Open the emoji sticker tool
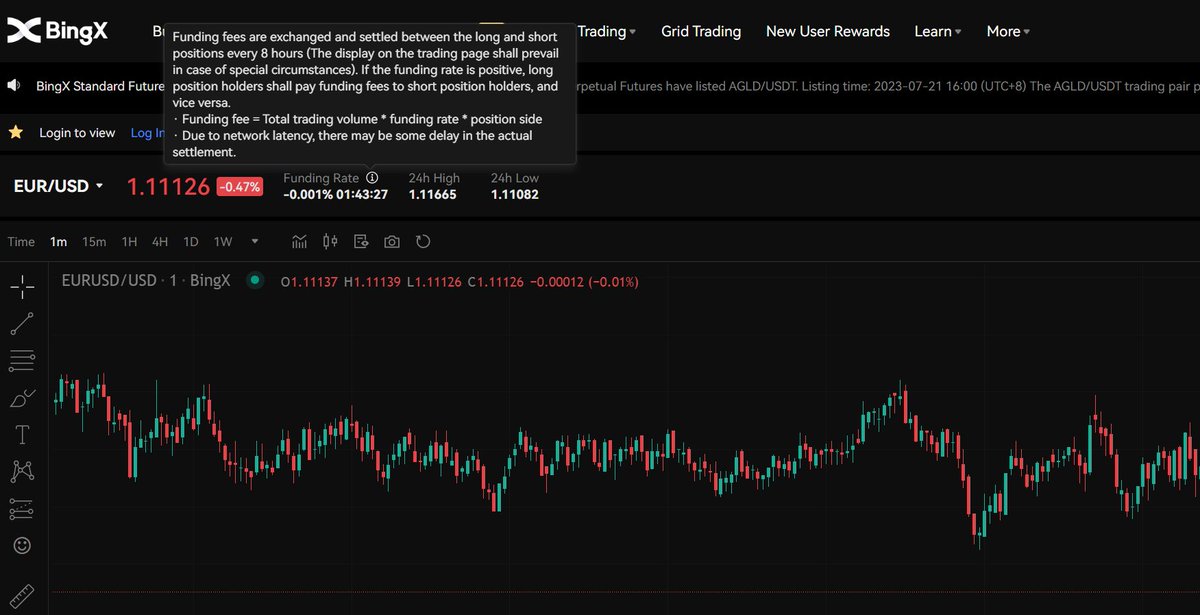 tap(22, 545)
